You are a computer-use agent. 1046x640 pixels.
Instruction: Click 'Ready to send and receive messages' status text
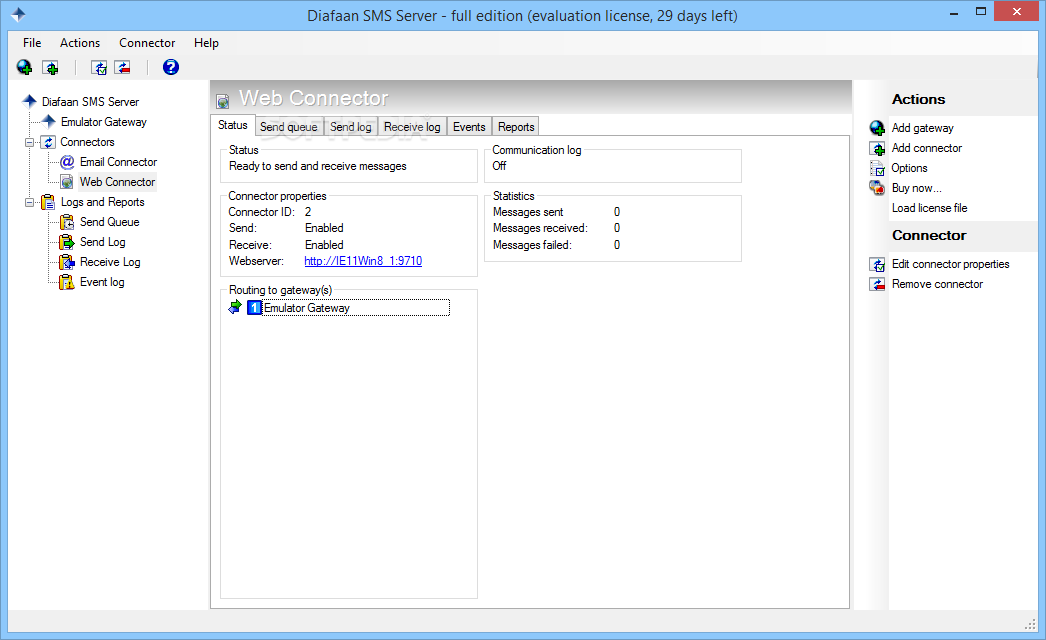(x=318, y=166)
